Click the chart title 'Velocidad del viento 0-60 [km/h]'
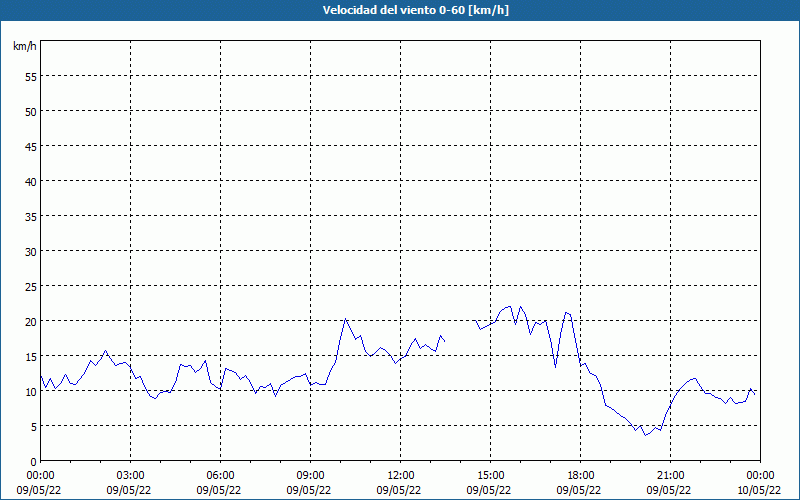This screenshot has height=500, width=800. (415, 10)
